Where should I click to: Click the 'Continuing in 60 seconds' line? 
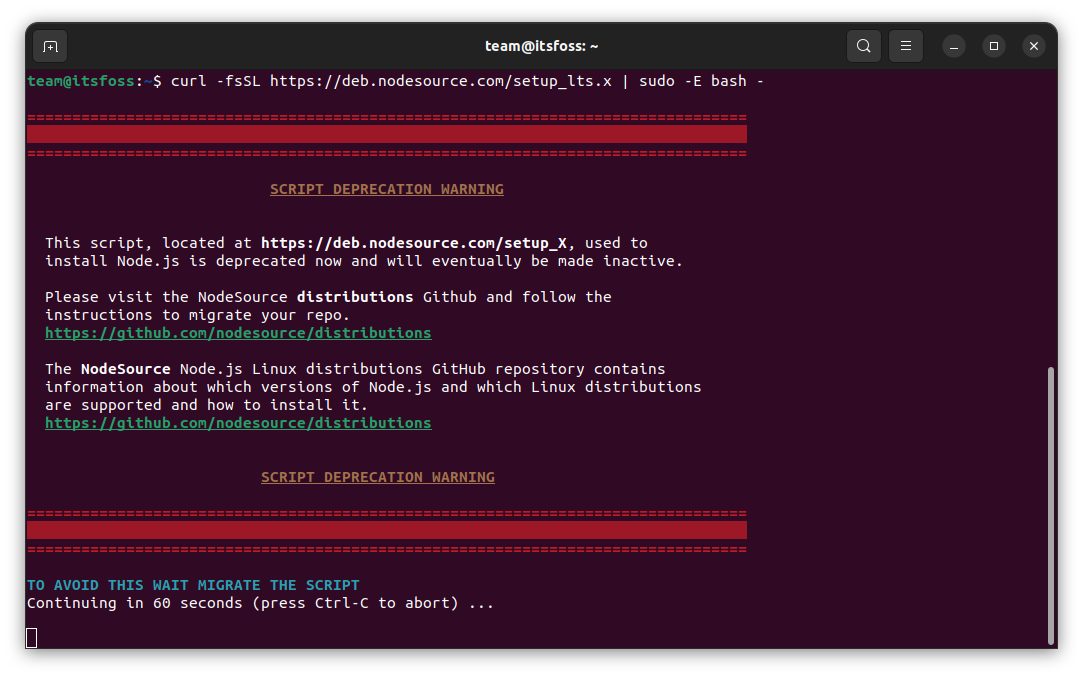260,603
